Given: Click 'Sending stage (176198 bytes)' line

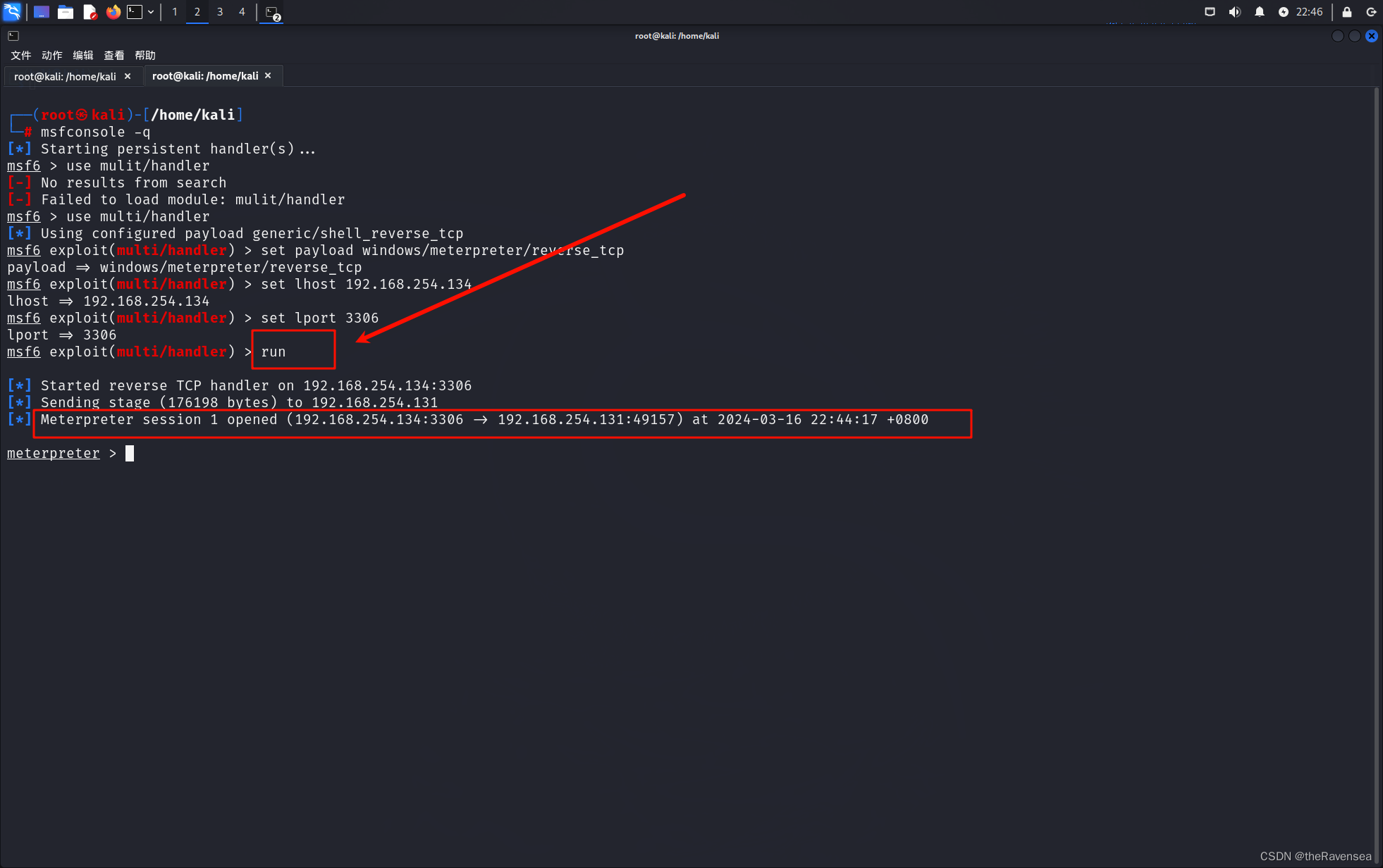Looking at the screenshot, I should pyautogui.click(x=223, y=403).
